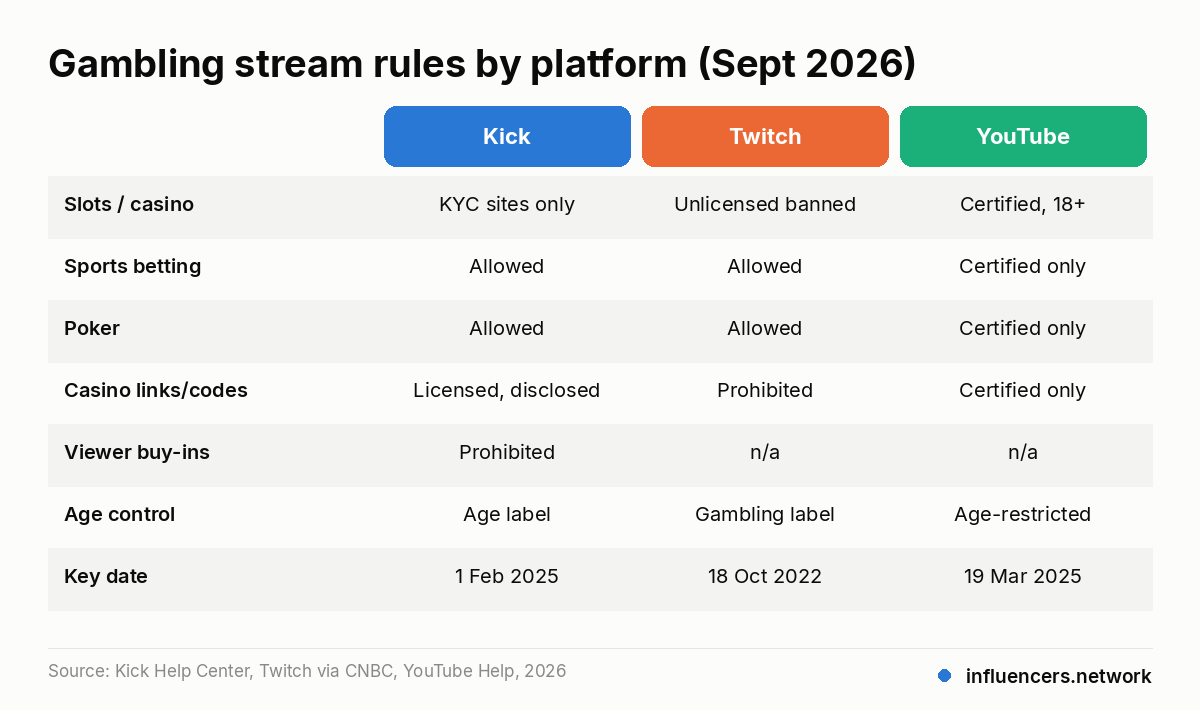Click 'n/a' for YouTube viewer buy-ins
Image resolution: width=1200 pixels, height=710 pixels.
[1023, 452]
